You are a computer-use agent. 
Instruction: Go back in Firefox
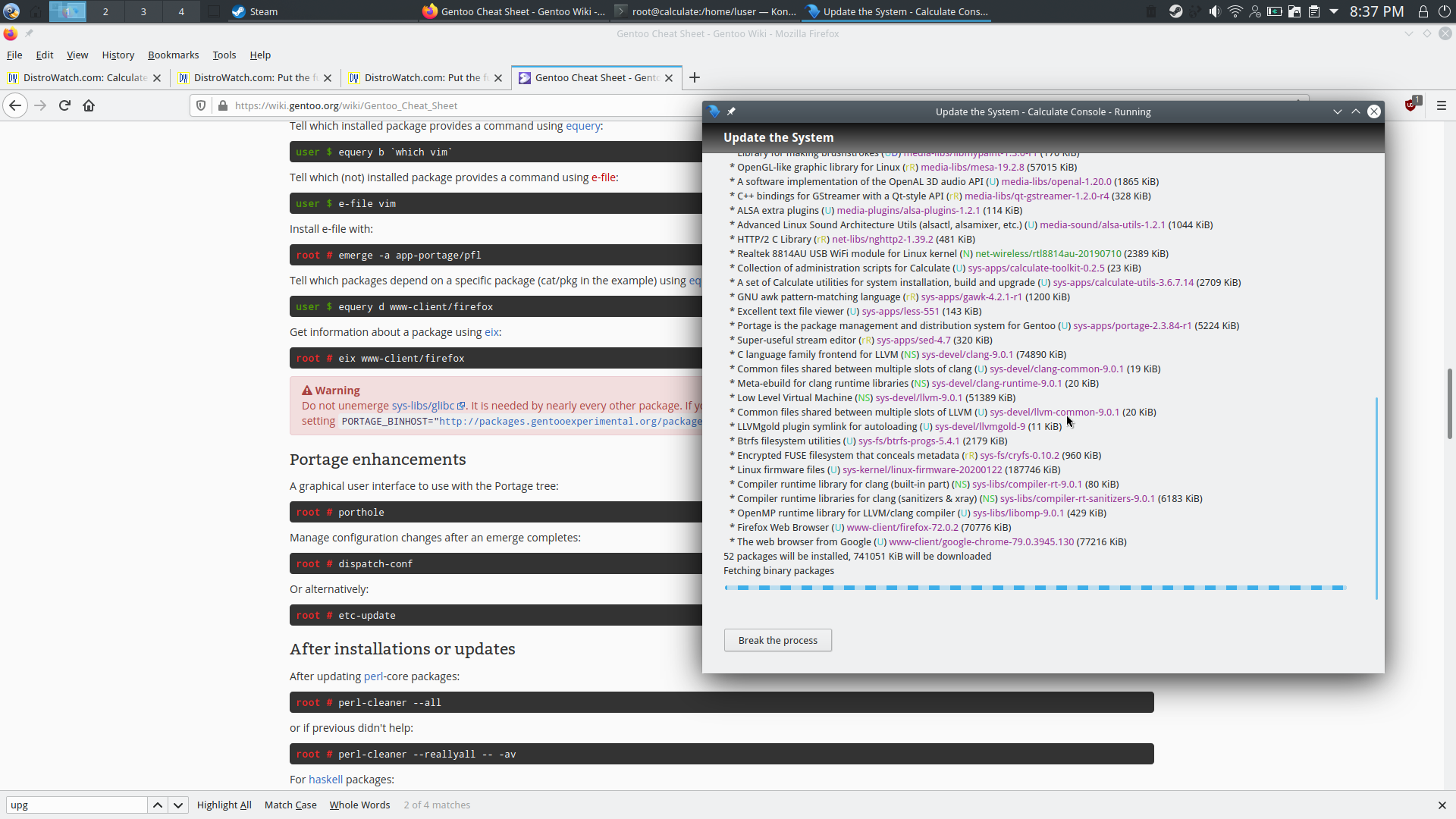15,105
